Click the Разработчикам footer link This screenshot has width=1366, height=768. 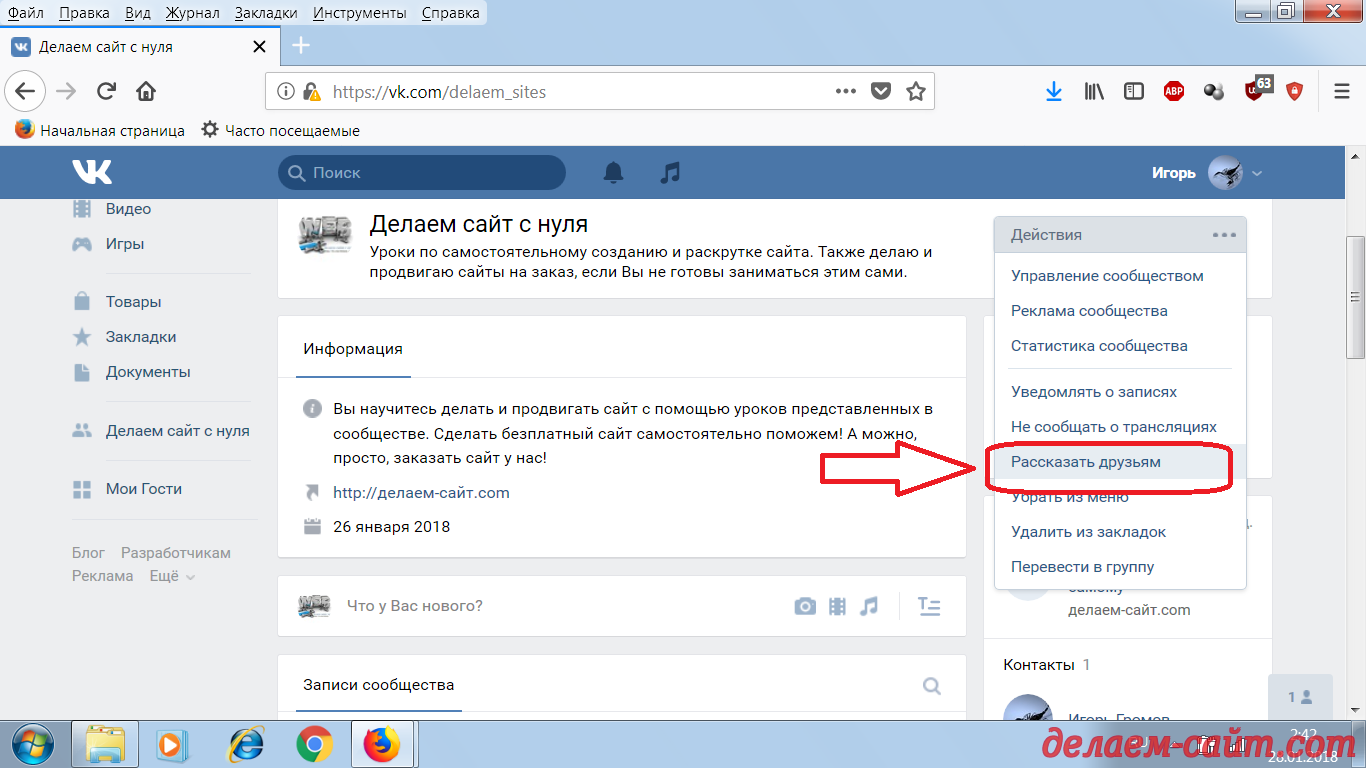[x=176, y=553]
